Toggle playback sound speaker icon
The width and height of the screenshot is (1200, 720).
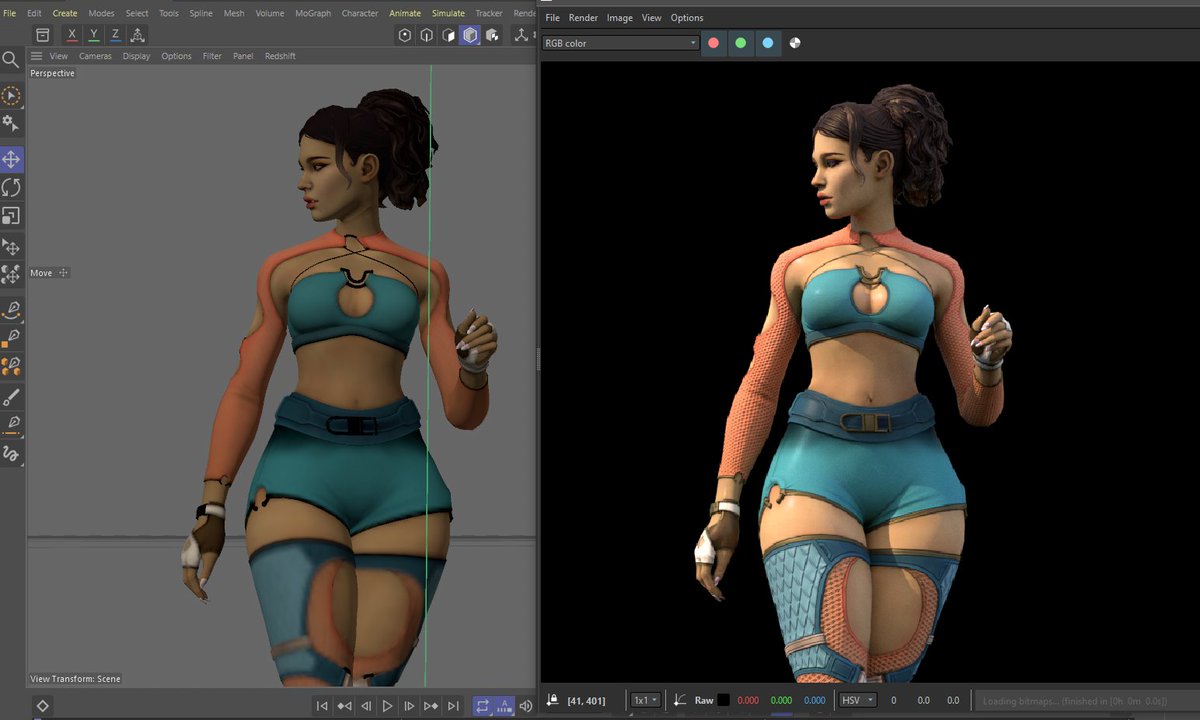tap(526, 706)
